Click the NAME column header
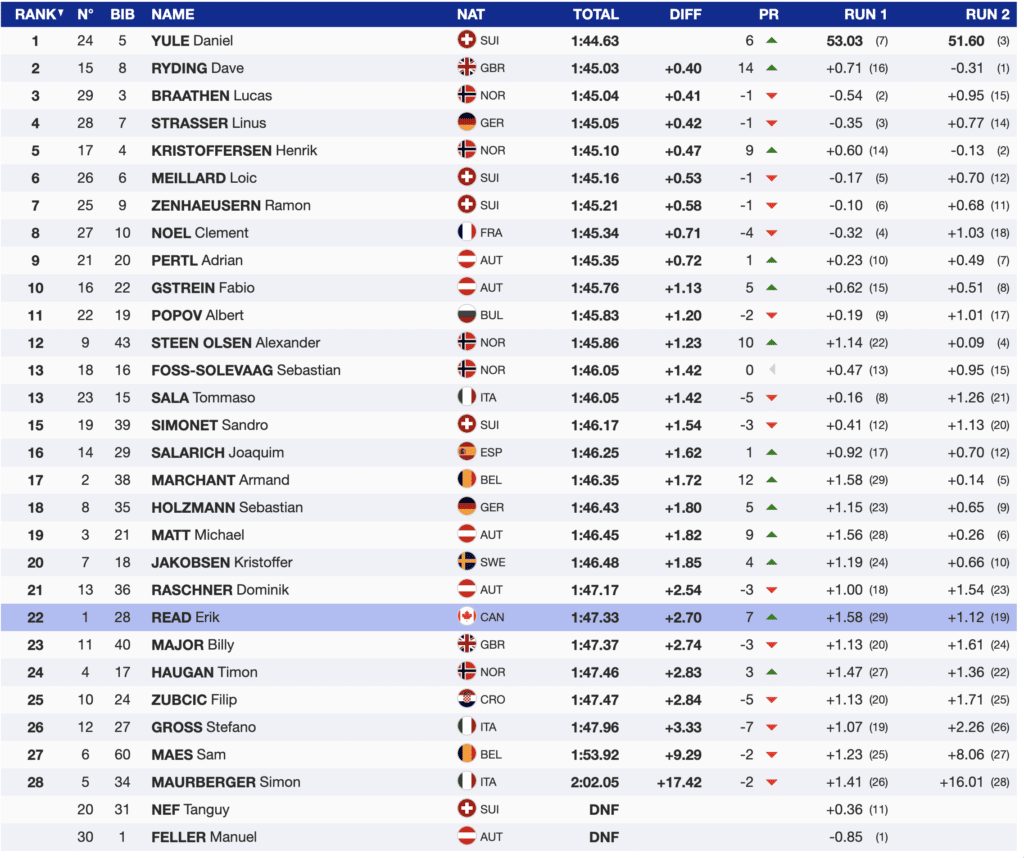Screen dimensions: 1024x858 [x=173, y=14]
